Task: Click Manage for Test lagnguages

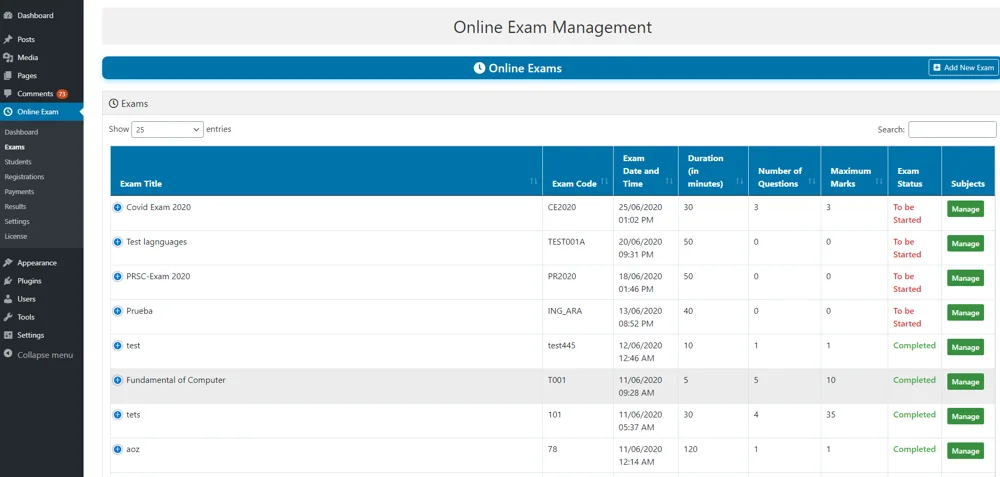Action: [x=965, y=244]
